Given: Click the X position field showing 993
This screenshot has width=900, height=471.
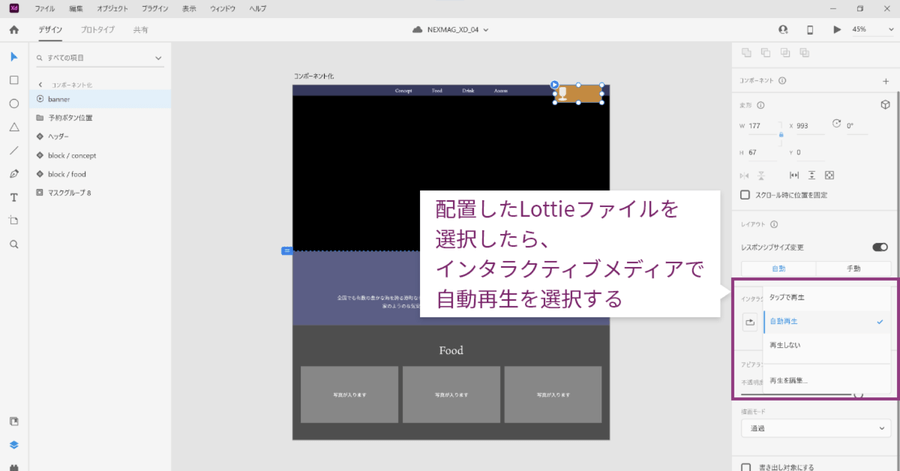Looking at the screenshot, I should click(x=810, y=126).
